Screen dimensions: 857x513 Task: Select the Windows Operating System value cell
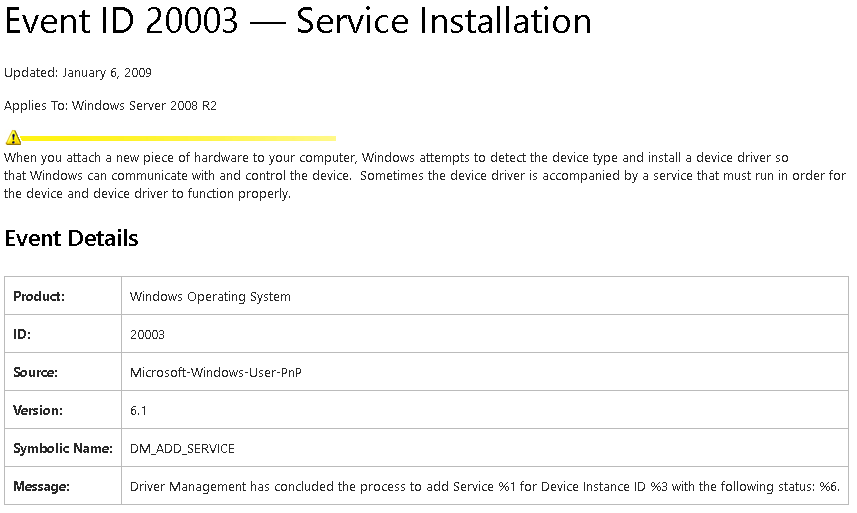[x=210, y=296]
